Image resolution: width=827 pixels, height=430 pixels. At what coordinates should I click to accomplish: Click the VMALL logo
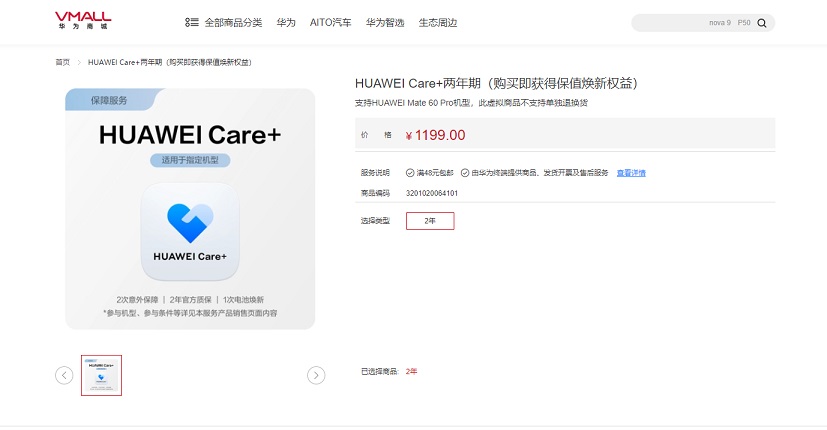point(83,21)
